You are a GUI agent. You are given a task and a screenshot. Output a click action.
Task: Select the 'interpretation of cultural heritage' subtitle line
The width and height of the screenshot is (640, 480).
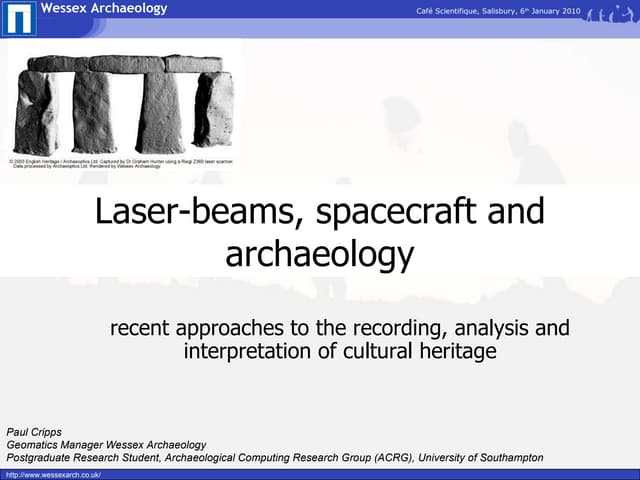coord(339,351)
